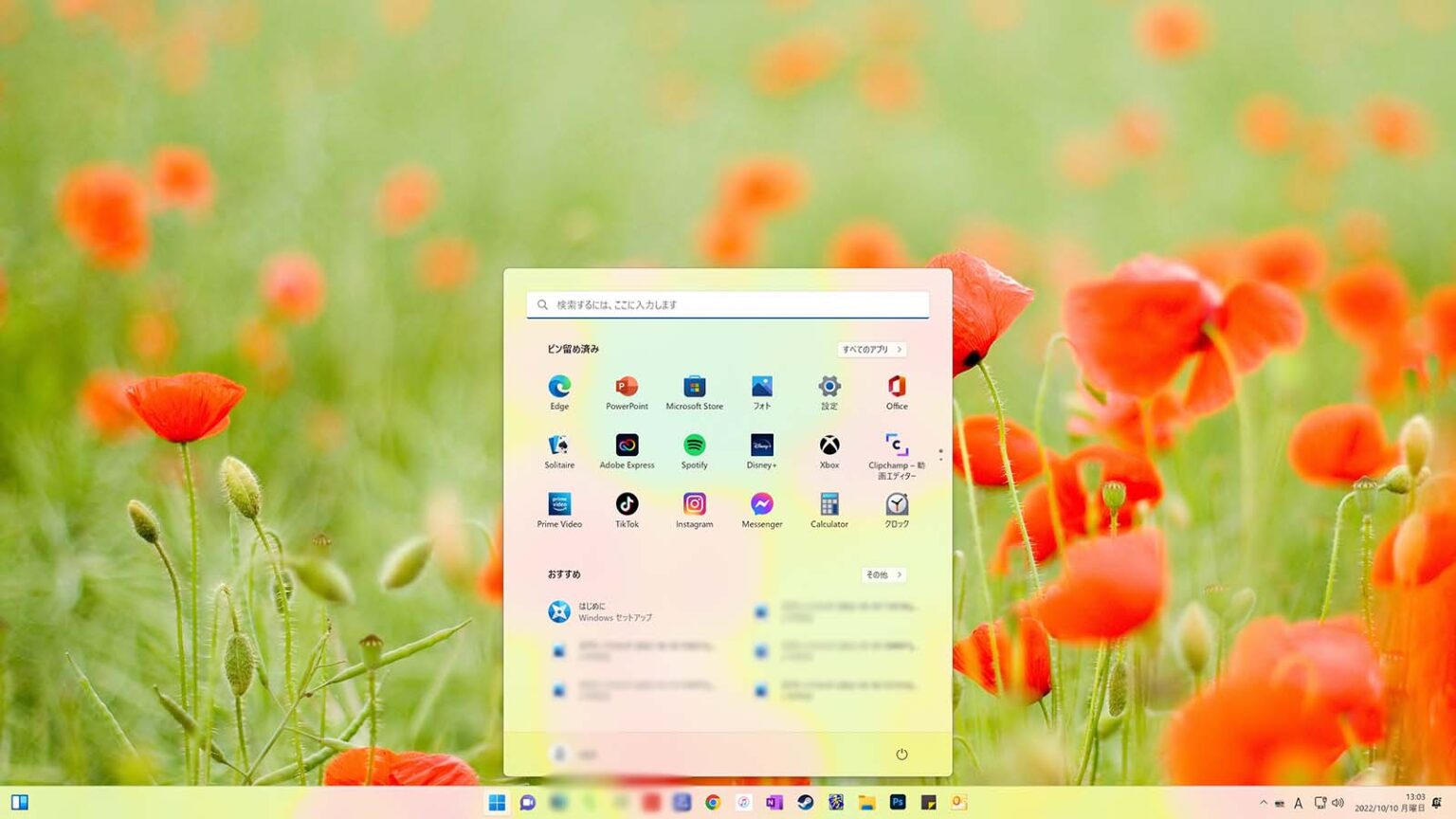The image size is (1456, 819).
Task: Click the power button in Start menu
Action: pos(901,755)
